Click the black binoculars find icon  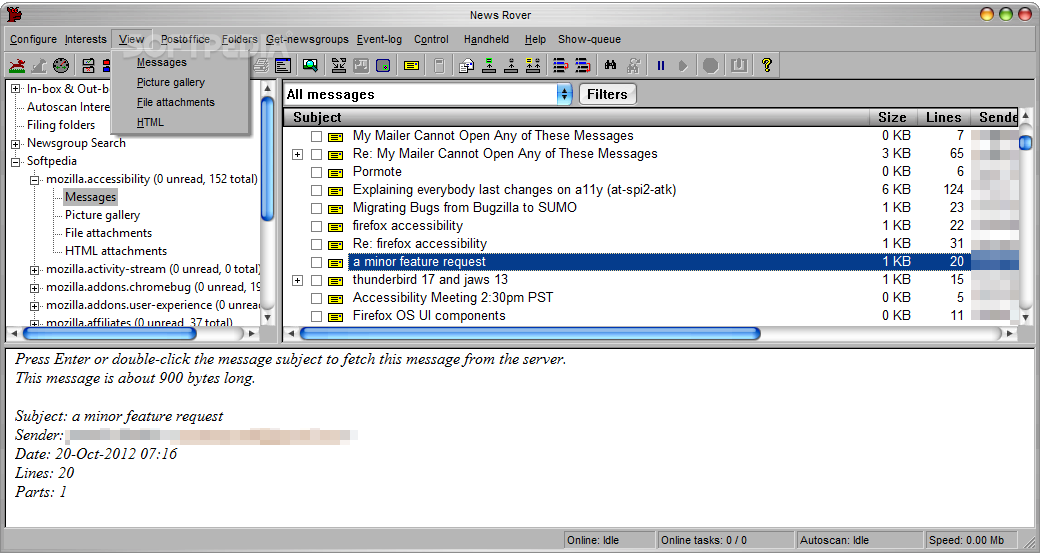click(610, 65)
